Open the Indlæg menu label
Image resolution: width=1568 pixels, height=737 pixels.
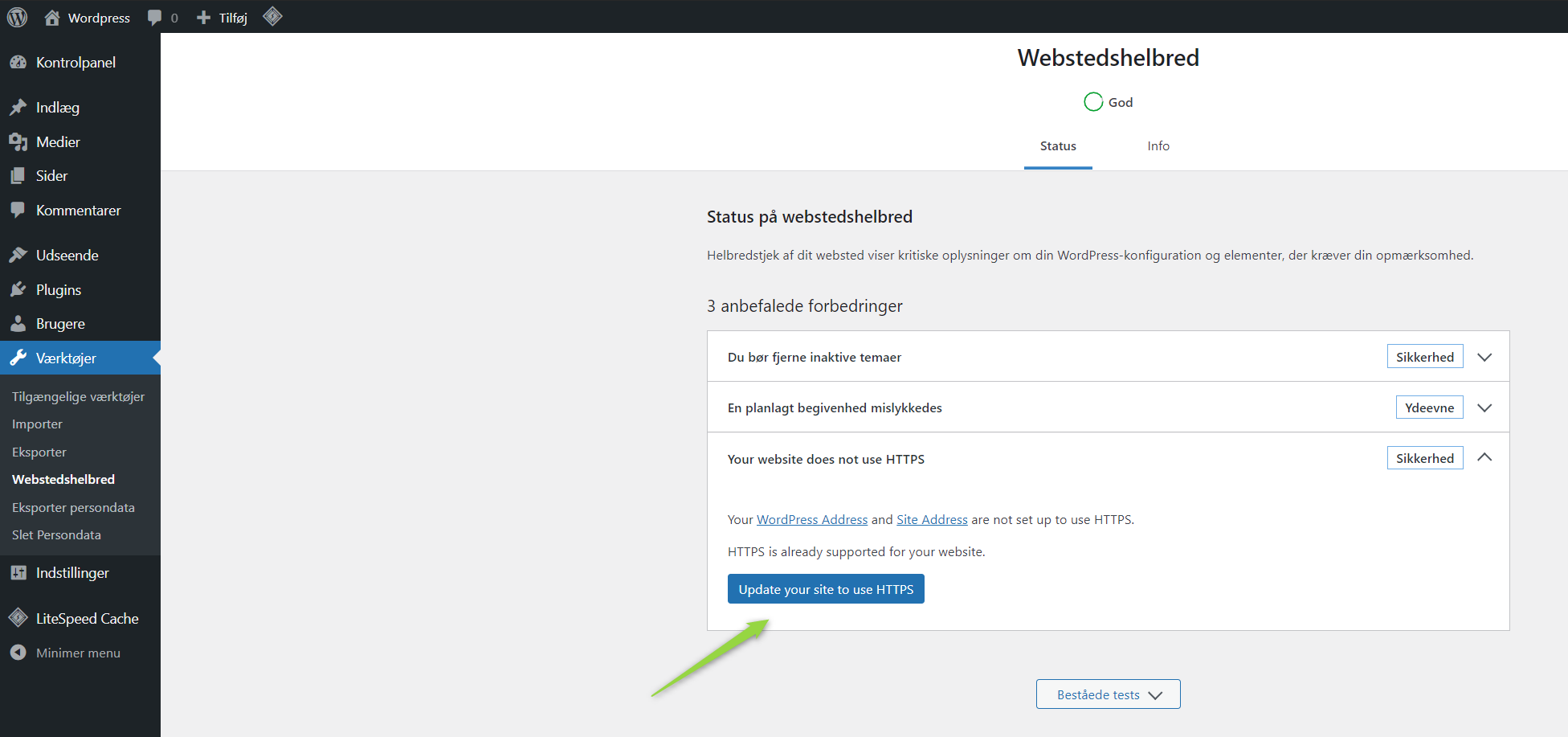[x=58, y=107]
